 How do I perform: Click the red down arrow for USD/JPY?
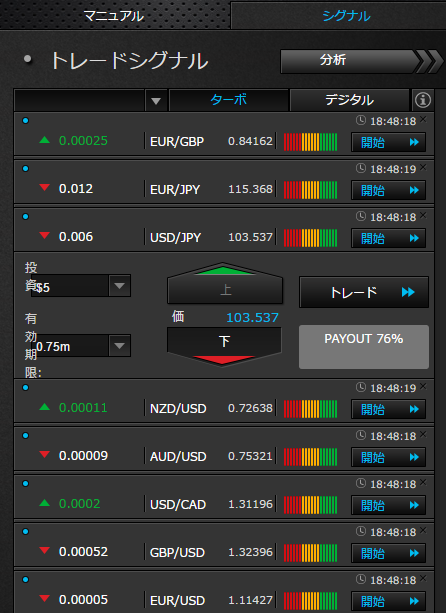click(x=45, y=236)
